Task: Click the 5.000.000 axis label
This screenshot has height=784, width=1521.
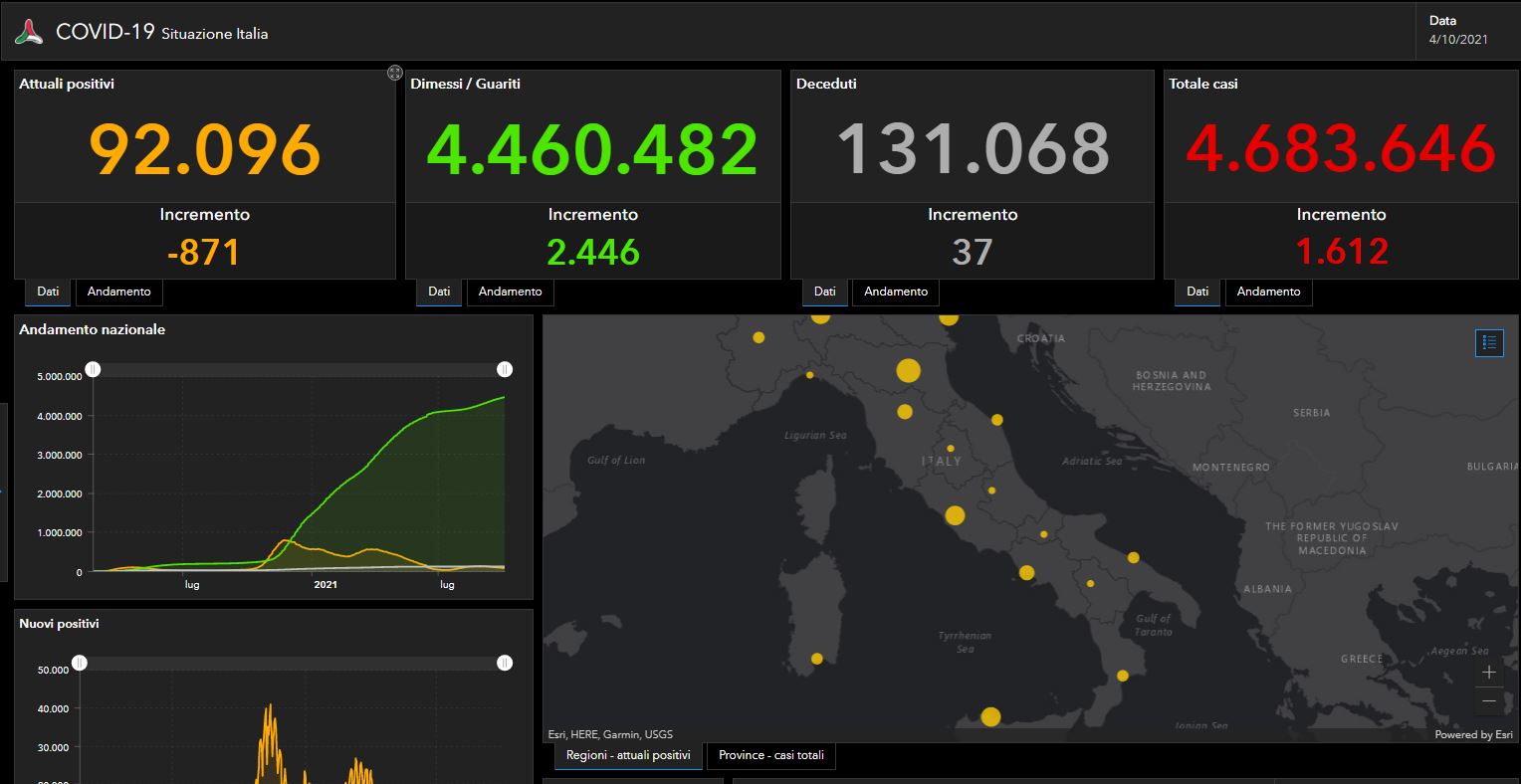Action: pos(59,377)
